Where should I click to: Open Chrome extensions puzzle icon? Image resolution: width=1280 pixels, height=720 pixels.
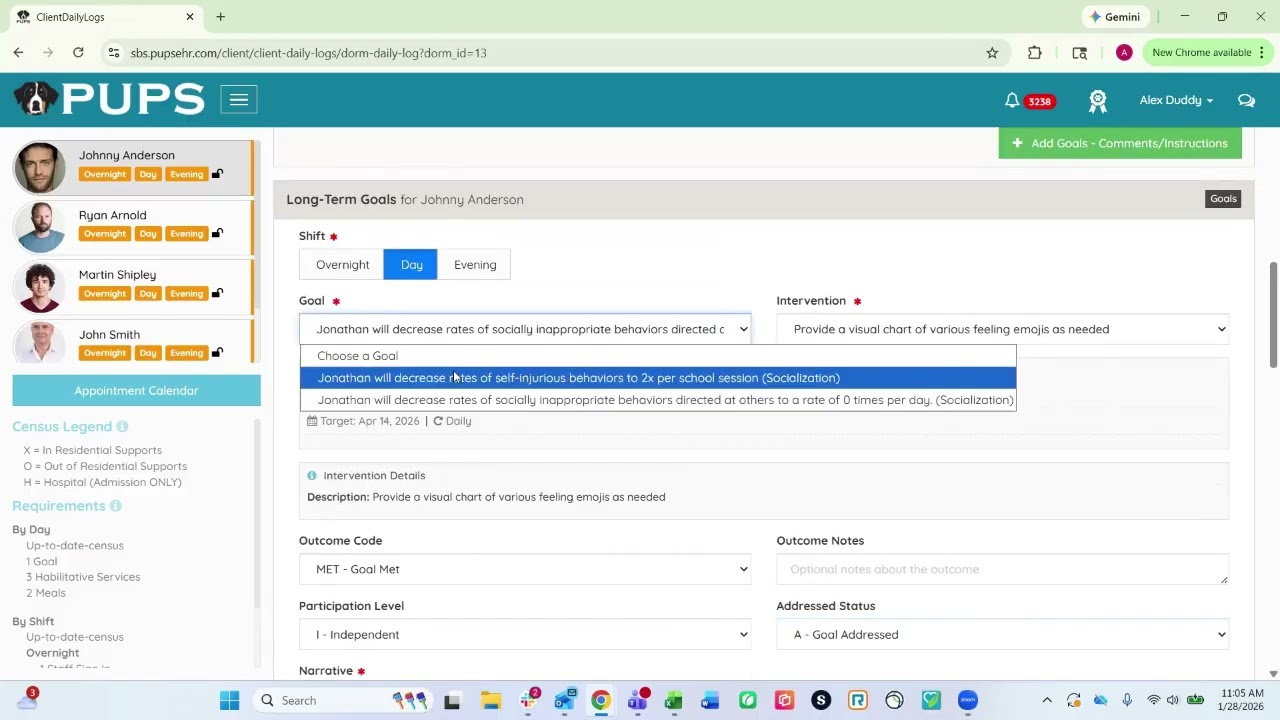pyautogui.click(x=1035, y=53)
